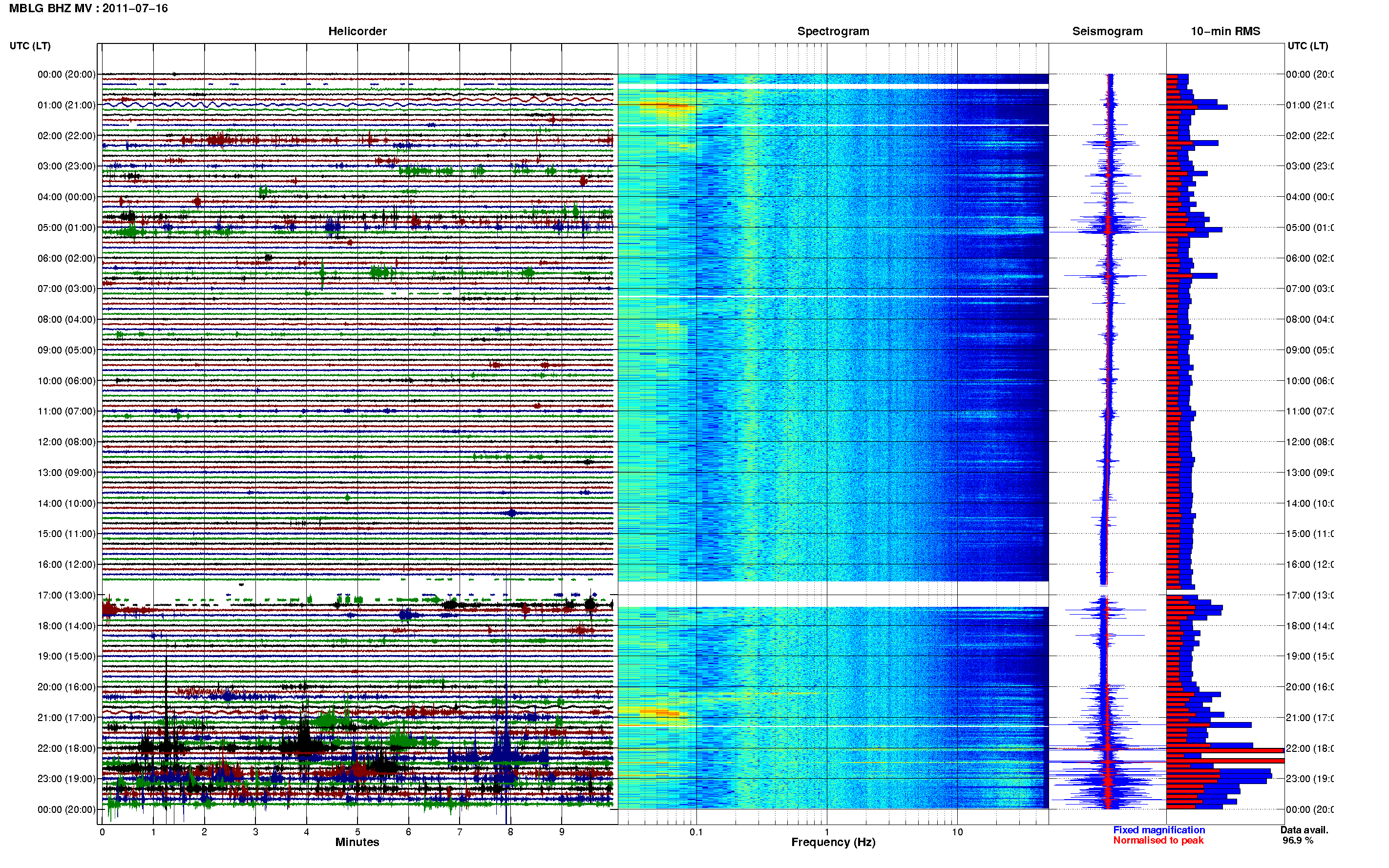
Task: Click the 'Helicorder' panel heading
Action: tap(357, 31)
